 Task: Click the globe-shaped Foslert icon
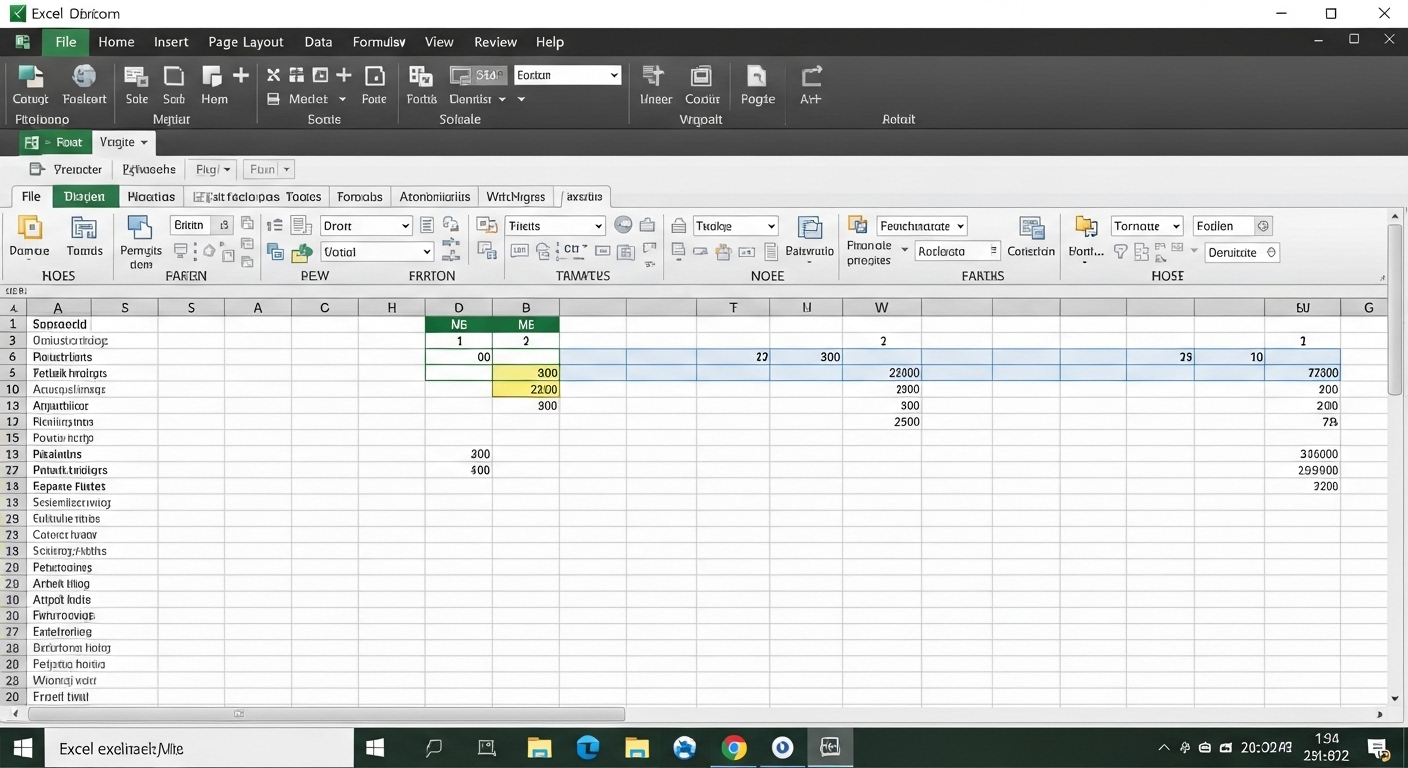(x=84, y=85)
